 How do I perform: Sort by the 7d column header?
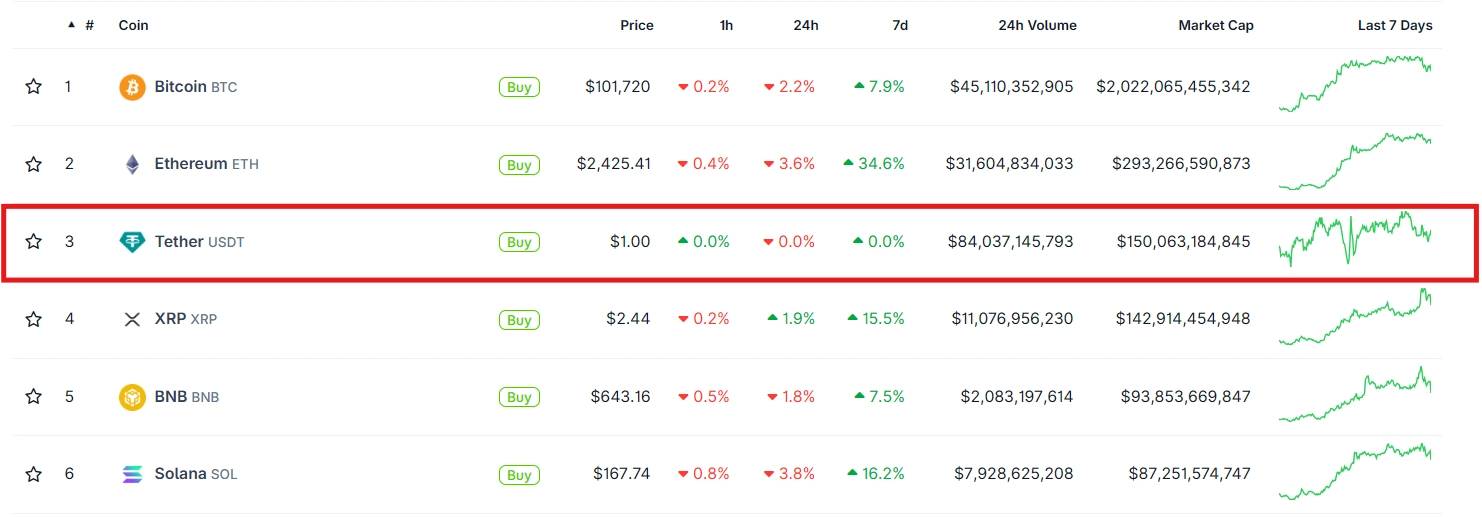900,25
